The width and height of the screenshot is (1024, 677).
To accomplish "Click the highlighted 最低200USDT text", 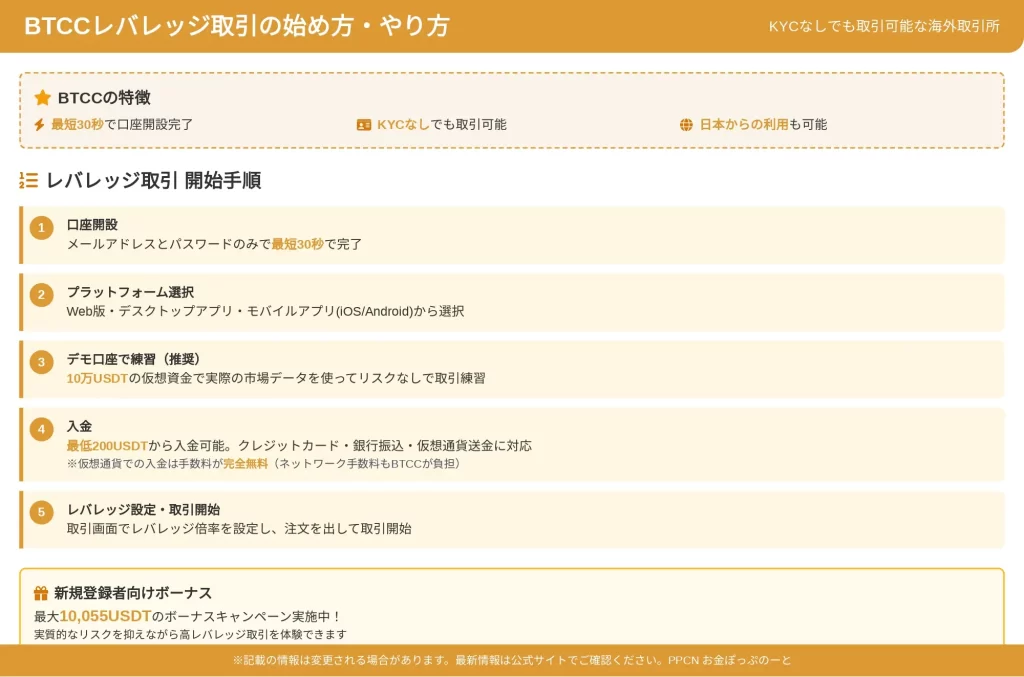I will tap(107, 446).
